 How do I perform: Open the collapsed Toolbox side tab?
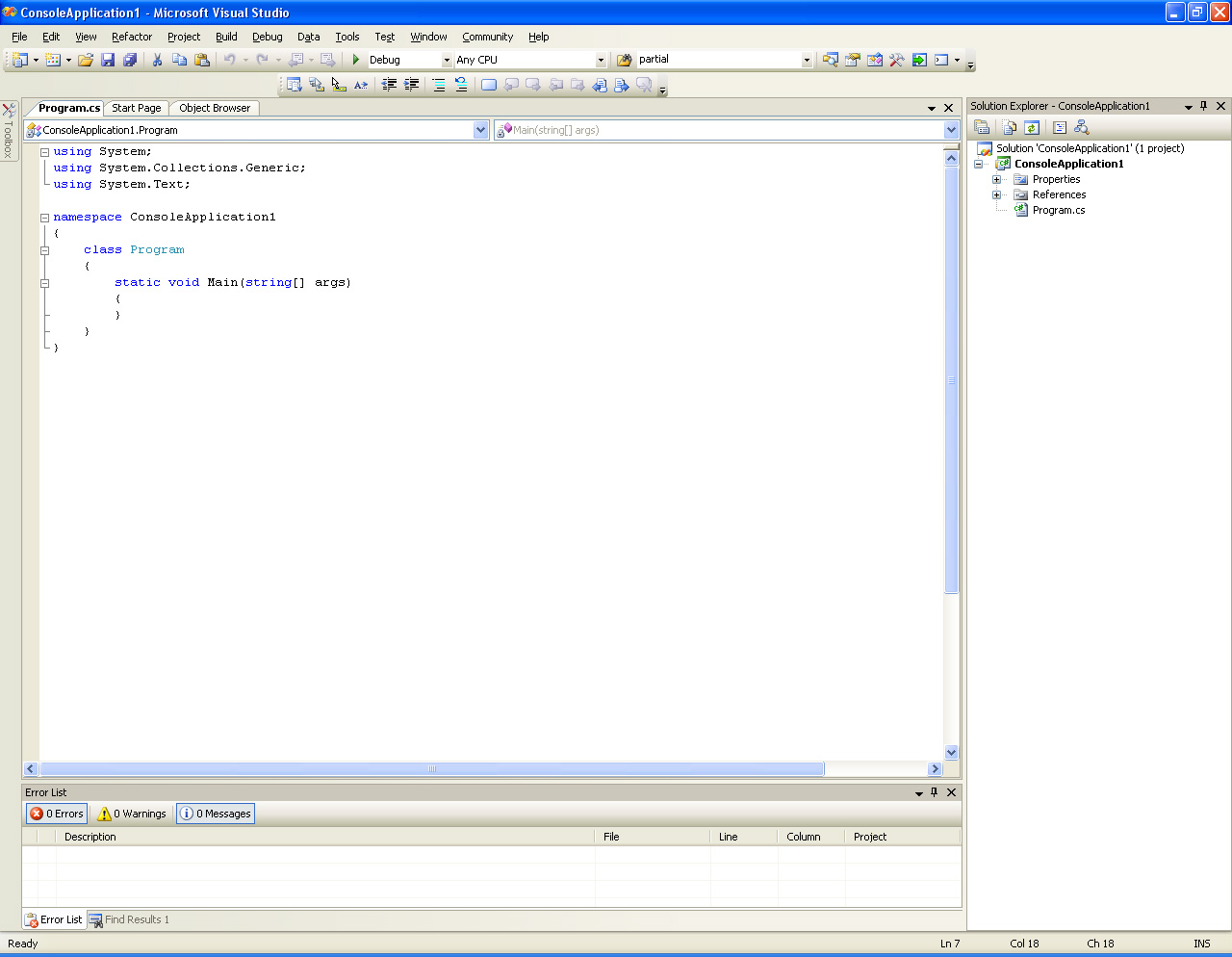(9, 131)
